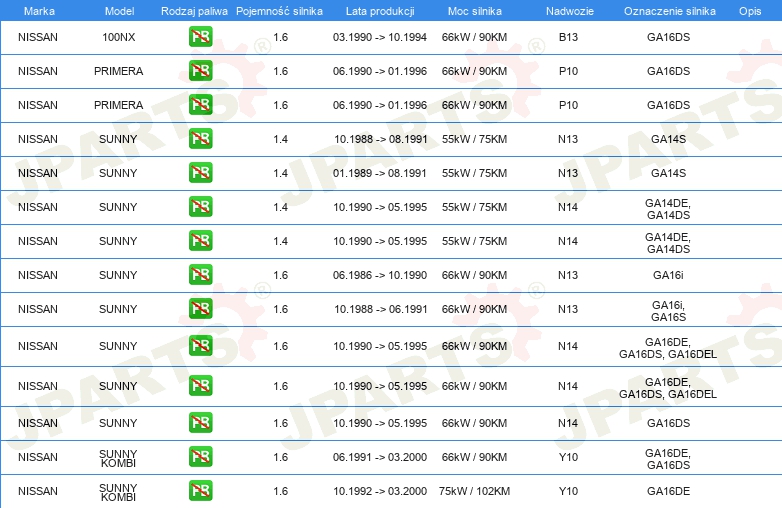The image size is (782, 508).
Task: Select the GA16i engine code cell
Action: [x=668, y=275]
